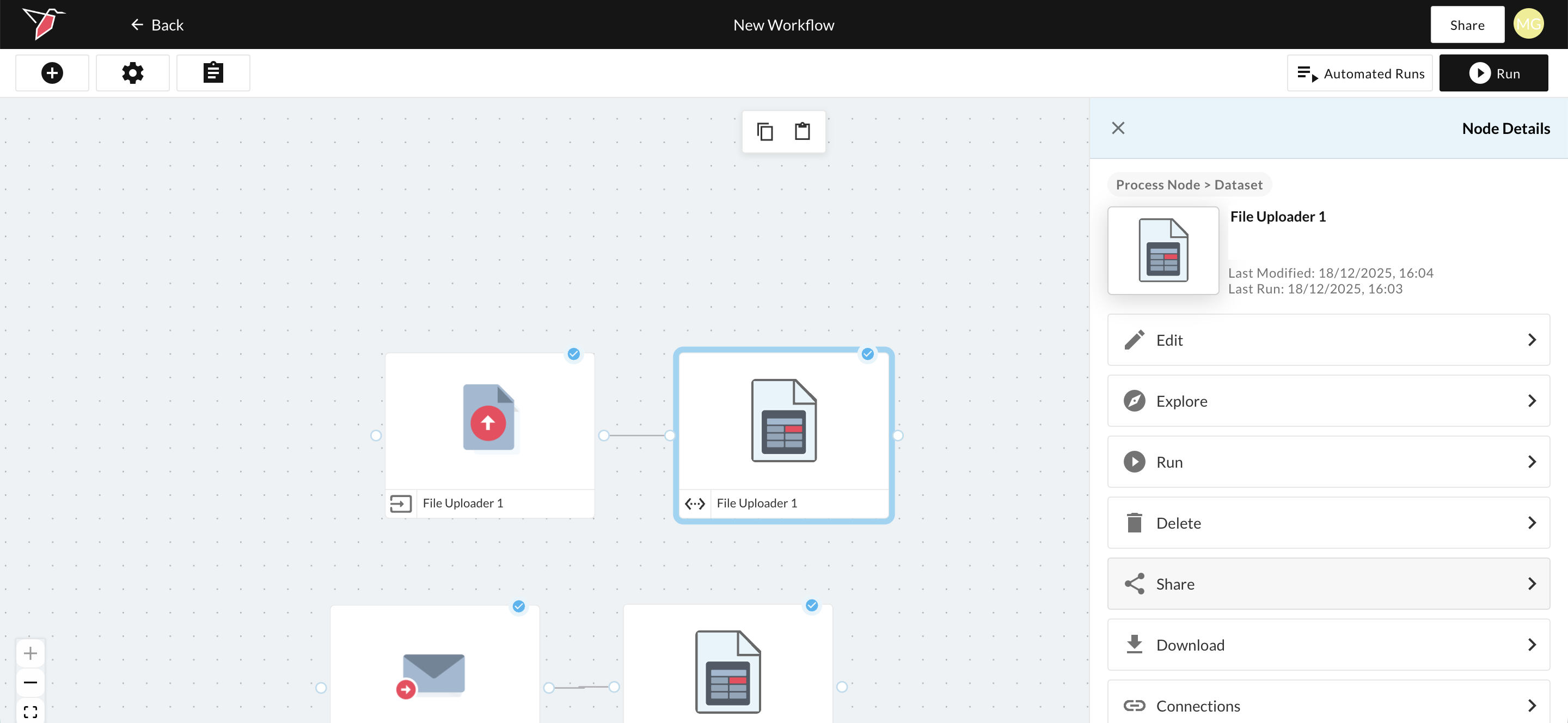
Task: Click the copy icon on canvas toolbar
Action: click(764, 131)
